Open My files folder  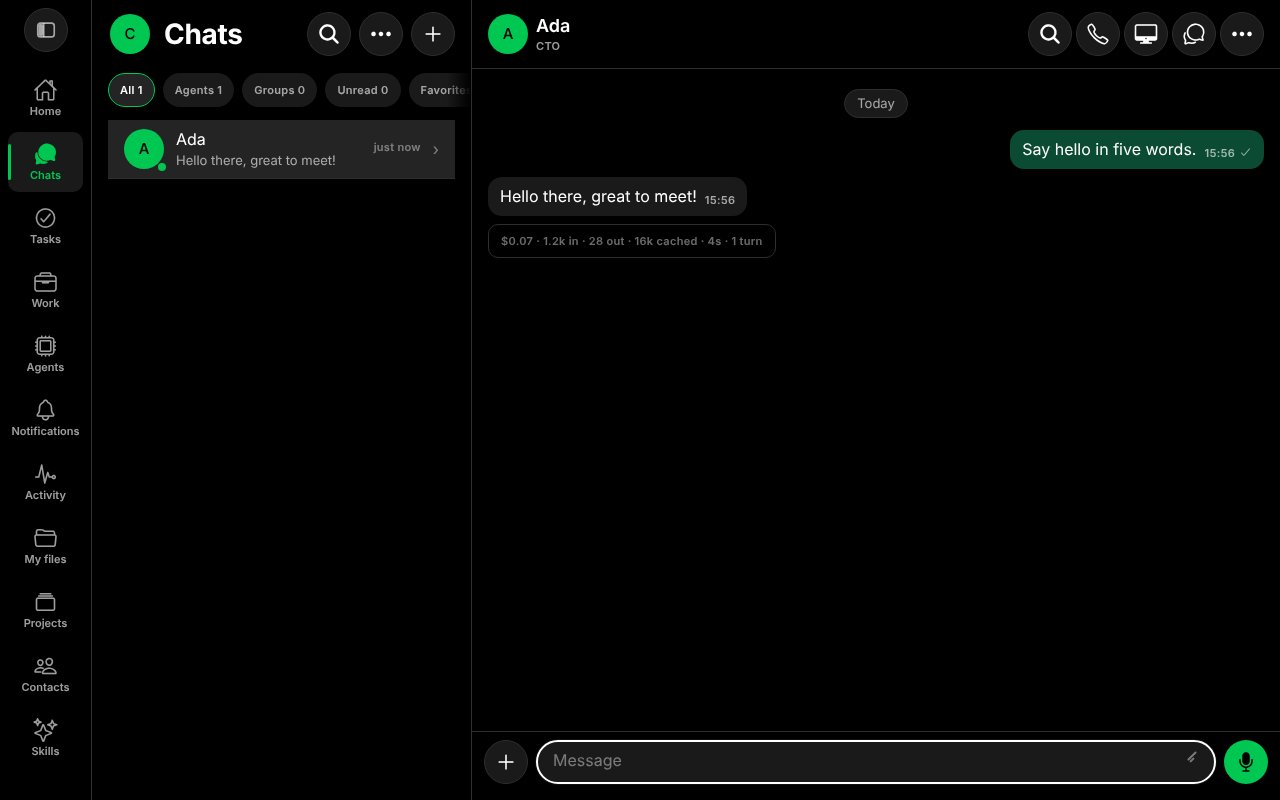tap(45, 546)
